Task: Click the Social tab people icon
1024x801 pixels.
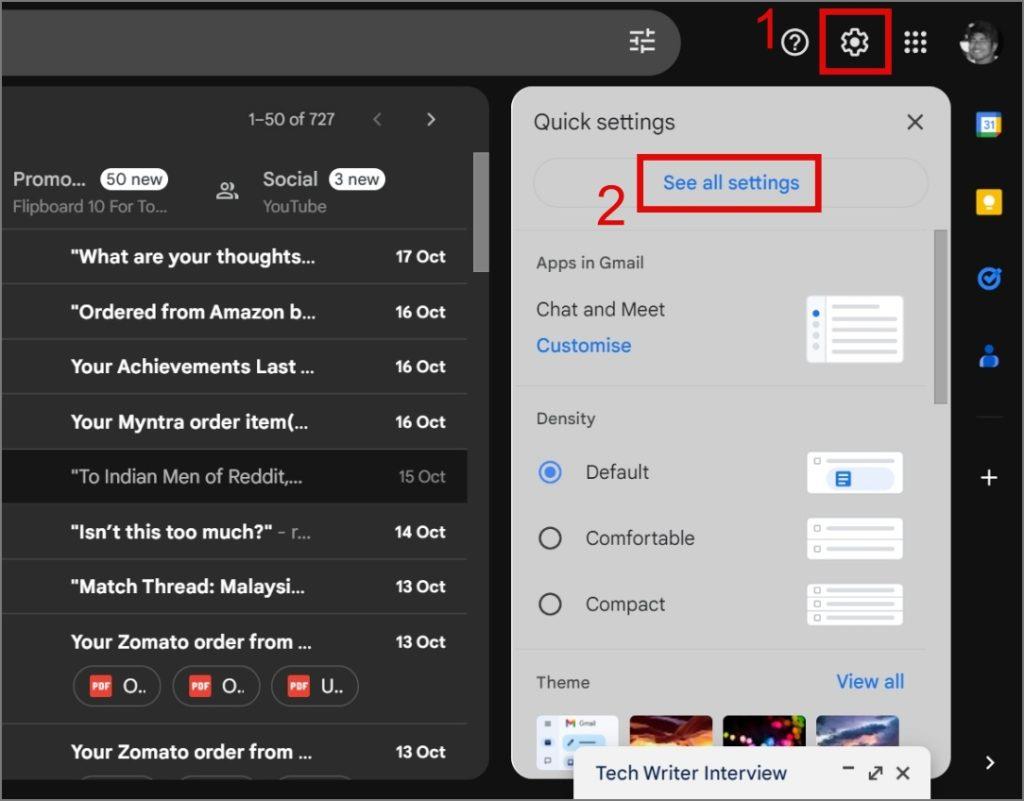Action: tap(227, 191)
